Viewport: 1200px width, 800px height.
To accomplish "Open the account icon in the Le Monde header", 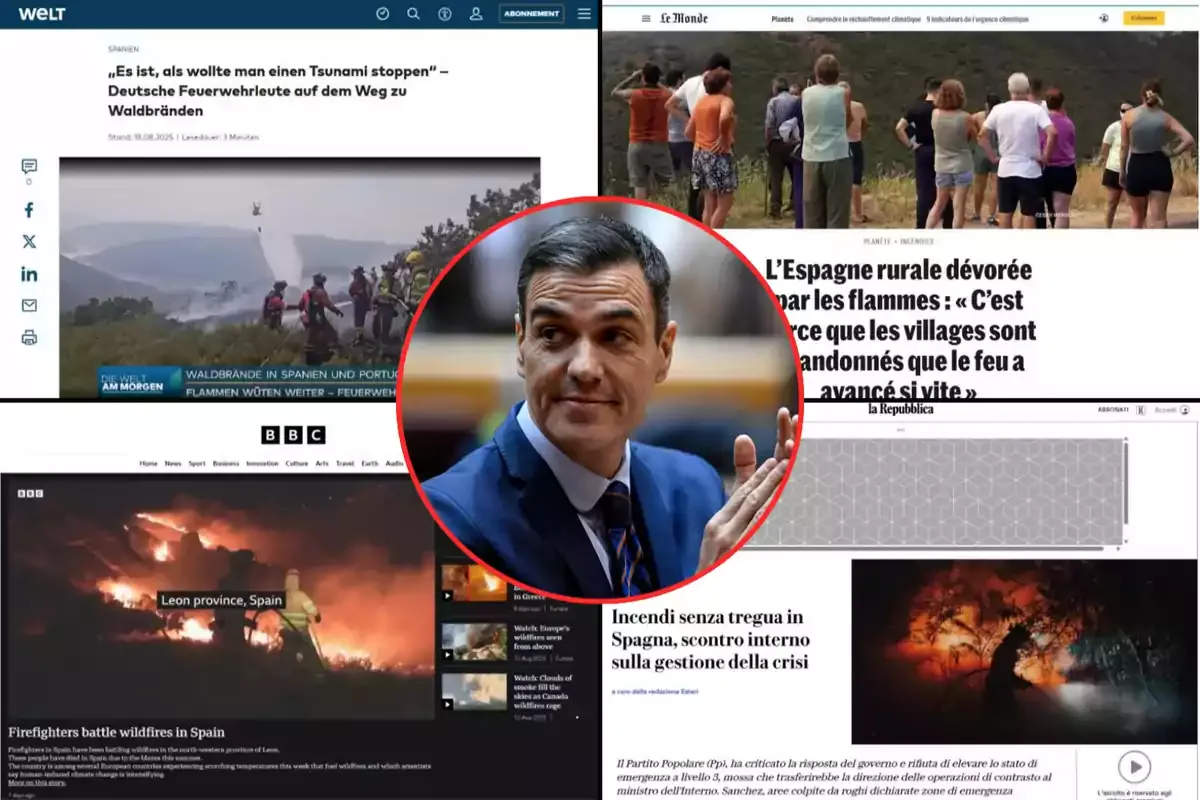I will coord(1103,18).
